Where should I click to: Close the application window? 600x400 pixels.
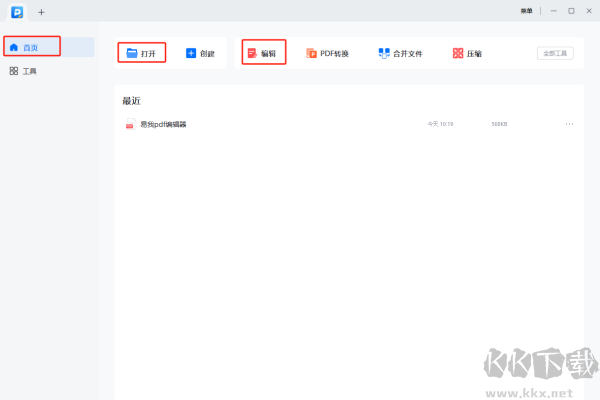pyautogui.click(x=589, y=11)
